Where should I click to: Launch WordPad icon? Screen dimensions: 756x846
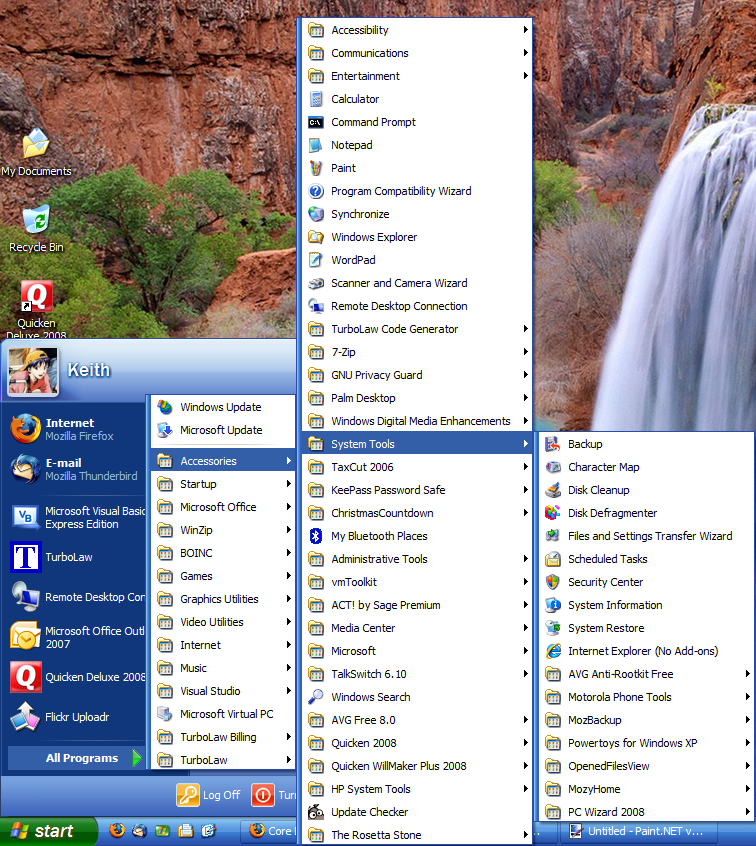tap(316, 261)
